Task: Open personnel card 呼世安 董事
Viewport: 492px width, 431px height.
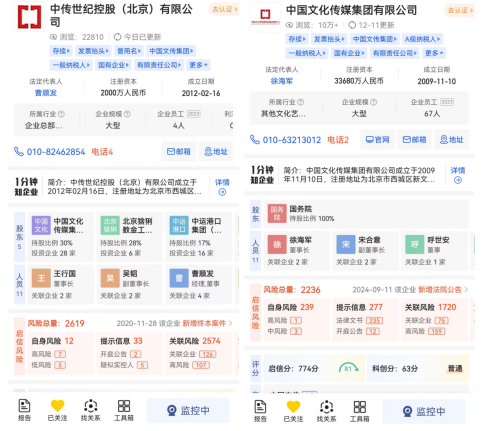Action: 434,250
